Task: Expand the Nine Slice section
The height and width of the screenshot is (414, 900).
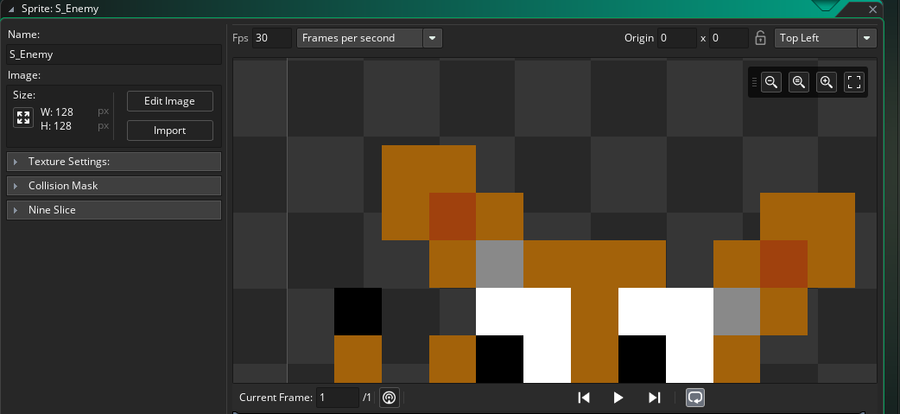Action: pyautogui.click(x=114, y=210)
